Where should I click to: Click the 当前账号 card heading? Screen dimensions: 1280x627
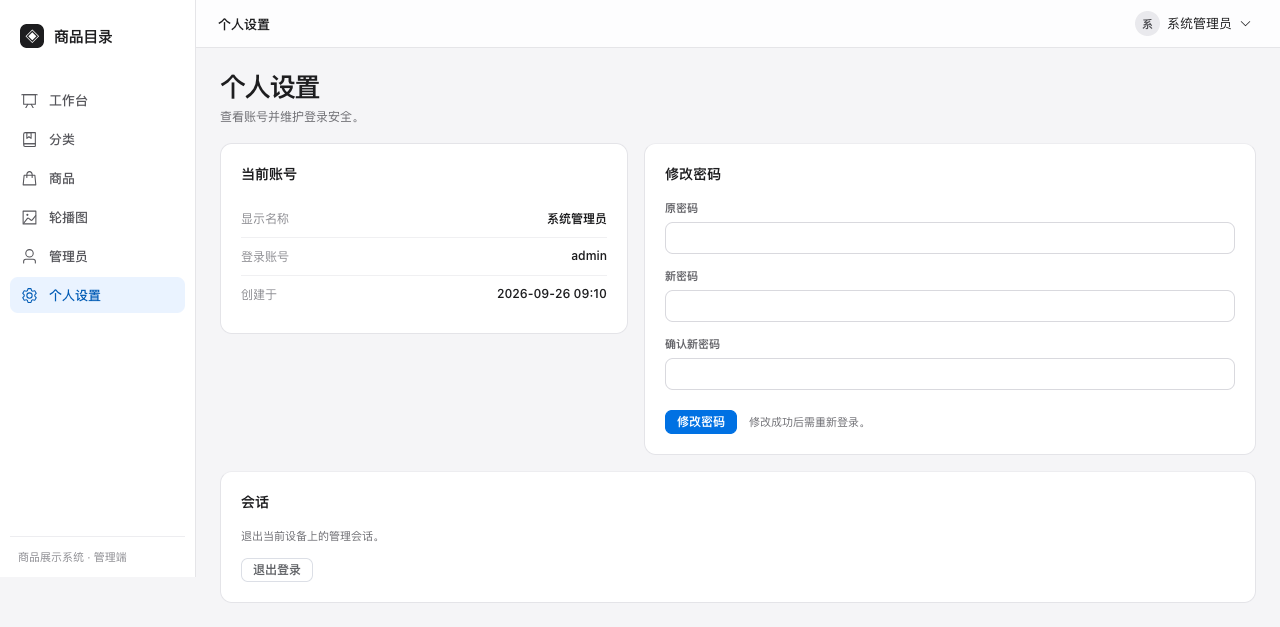269,174
